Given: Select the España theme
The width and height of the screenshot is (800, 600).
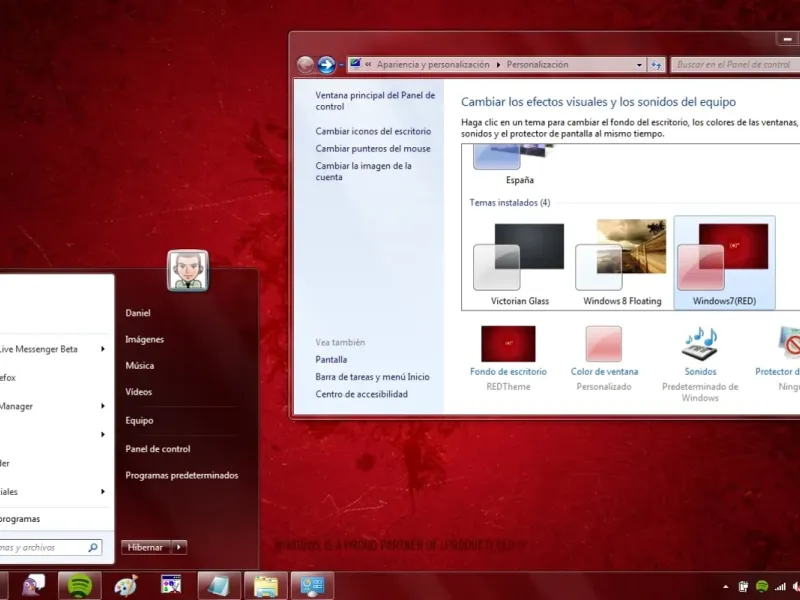Looking at the screenshot, I should click(519, 164).
